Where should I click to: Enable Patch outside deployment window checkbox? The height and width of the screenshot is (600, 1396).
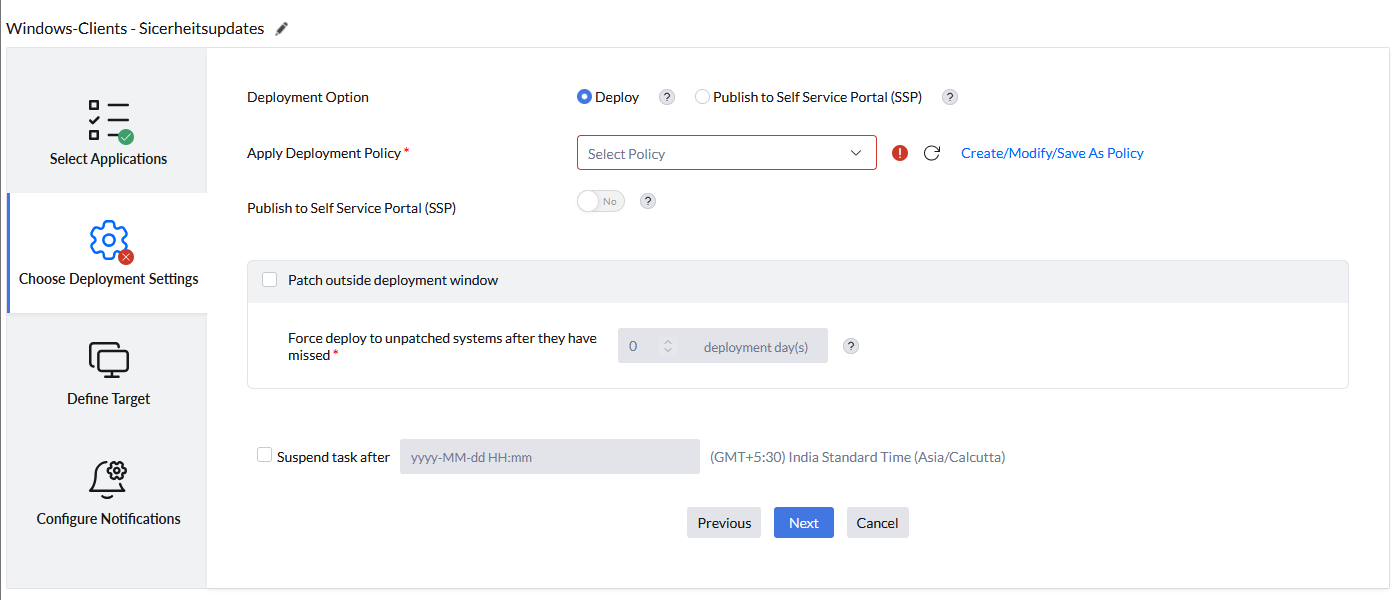[270, 280]
